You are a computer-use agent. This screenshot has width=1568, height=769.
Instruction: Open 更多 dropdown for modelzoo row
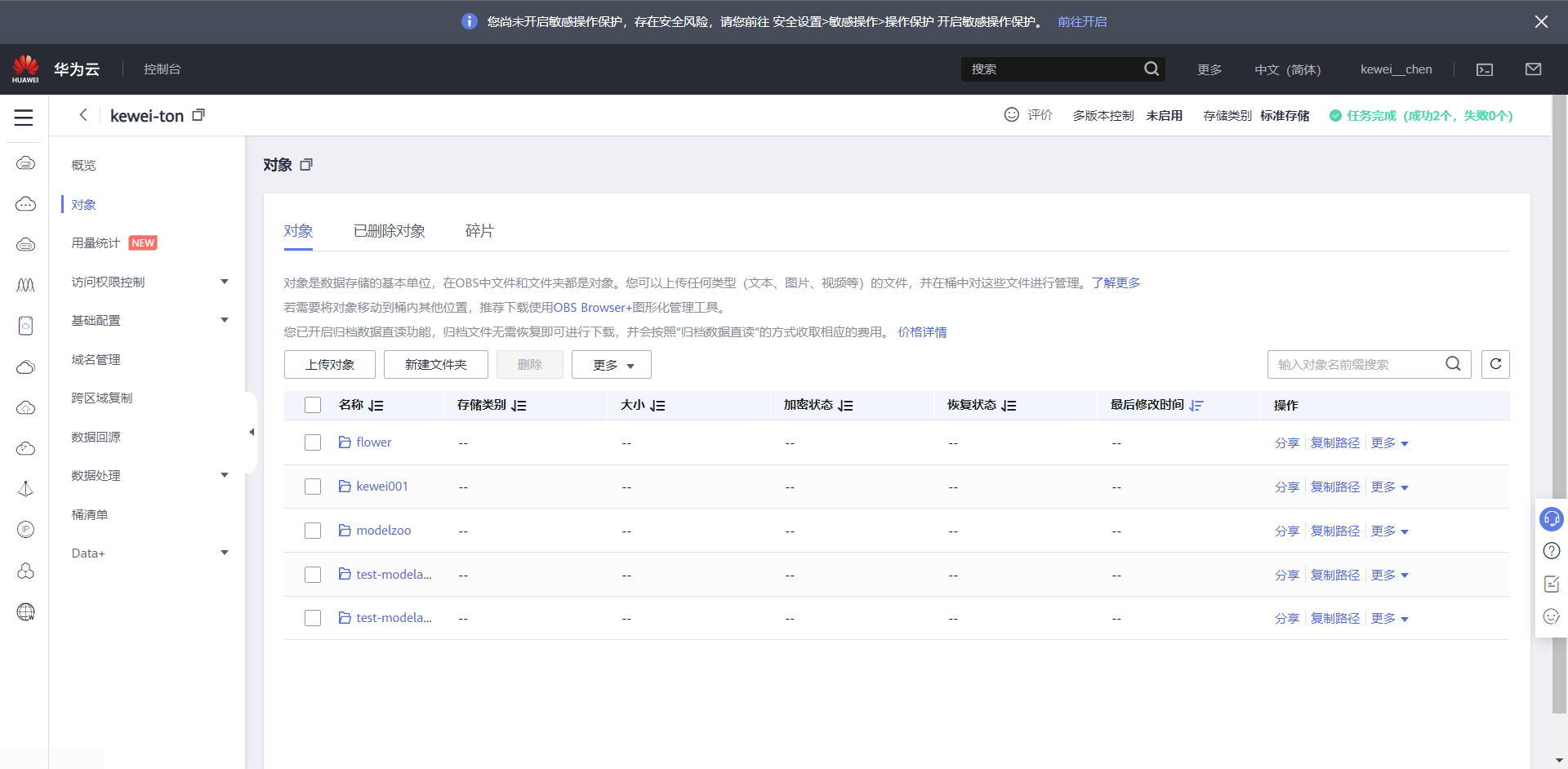point(1390,531)
